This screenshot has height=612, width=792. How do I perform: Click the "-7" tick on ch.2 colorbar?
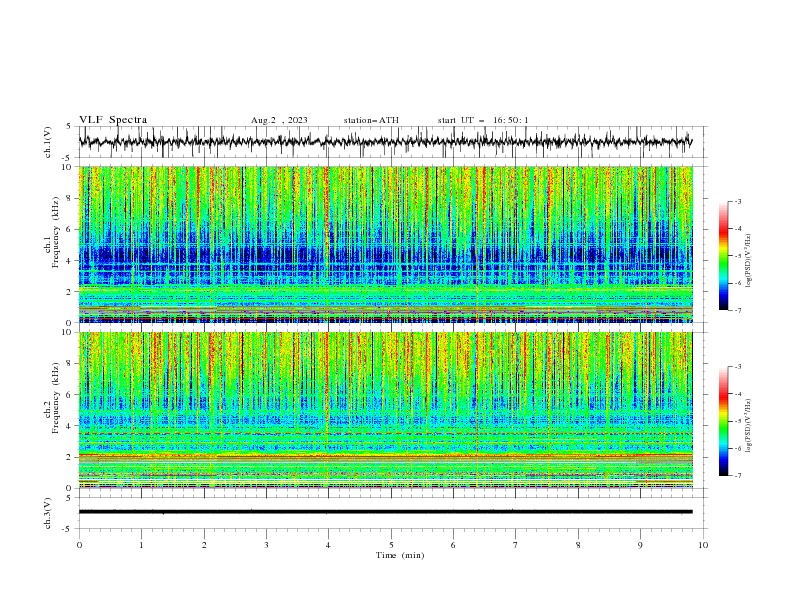point(737,476)
